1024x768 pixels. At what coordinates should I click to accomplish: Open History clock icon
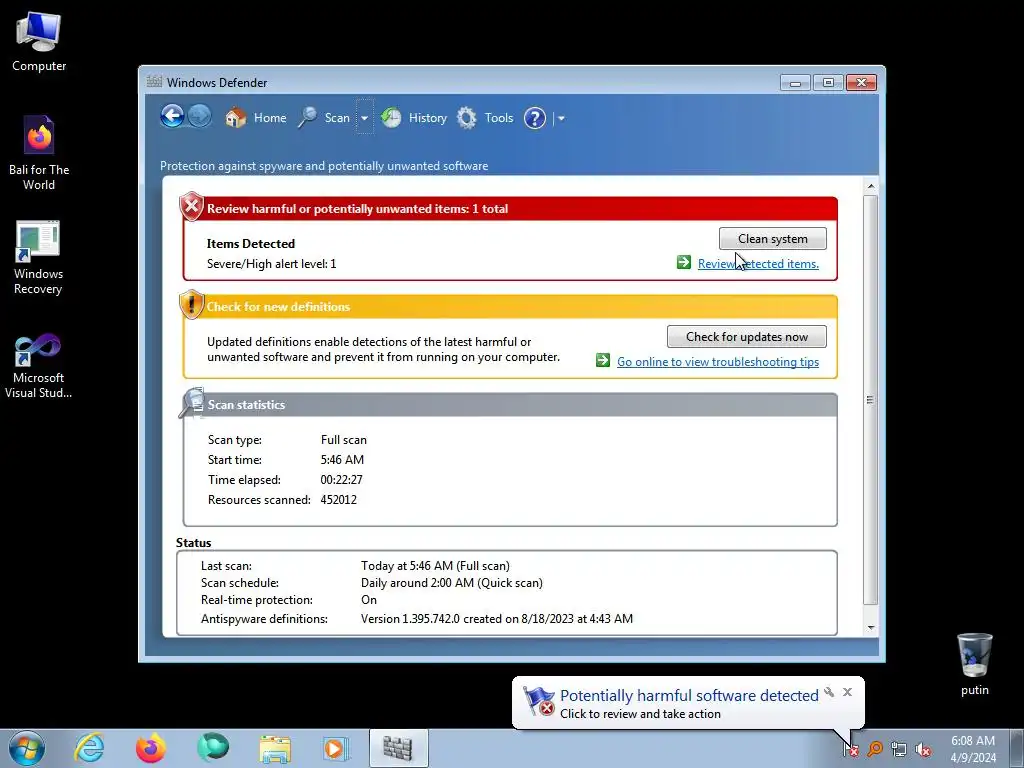pos(391,118)
